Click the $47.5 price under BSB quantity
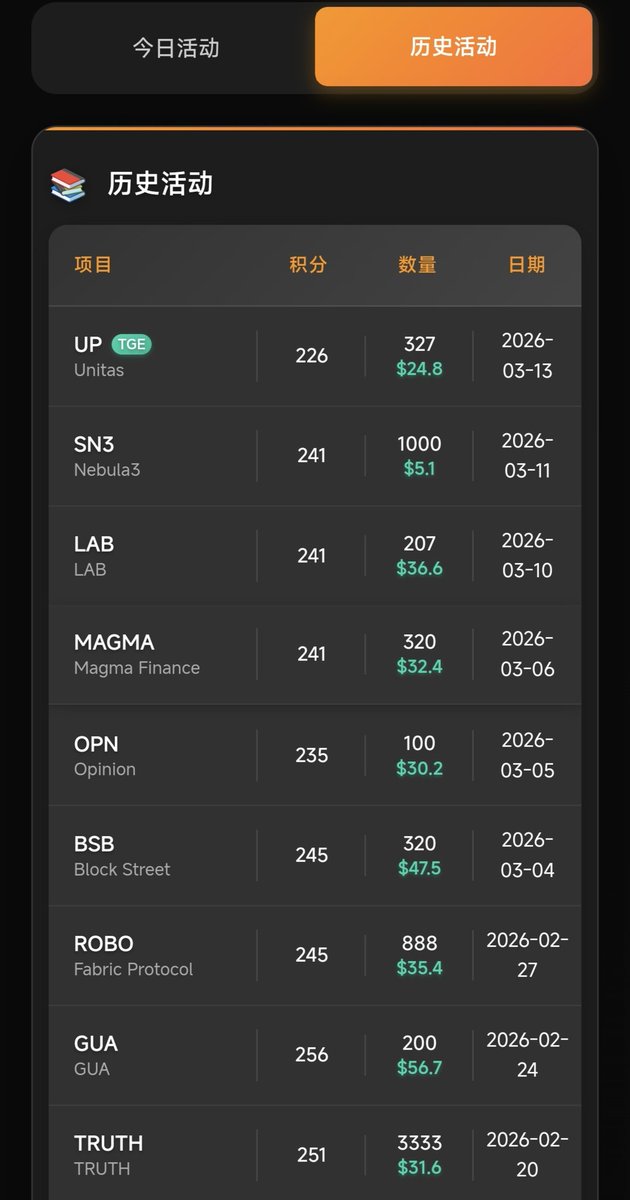The width and height of the screenshot is (630, 1200). click(x=419, y=868)
